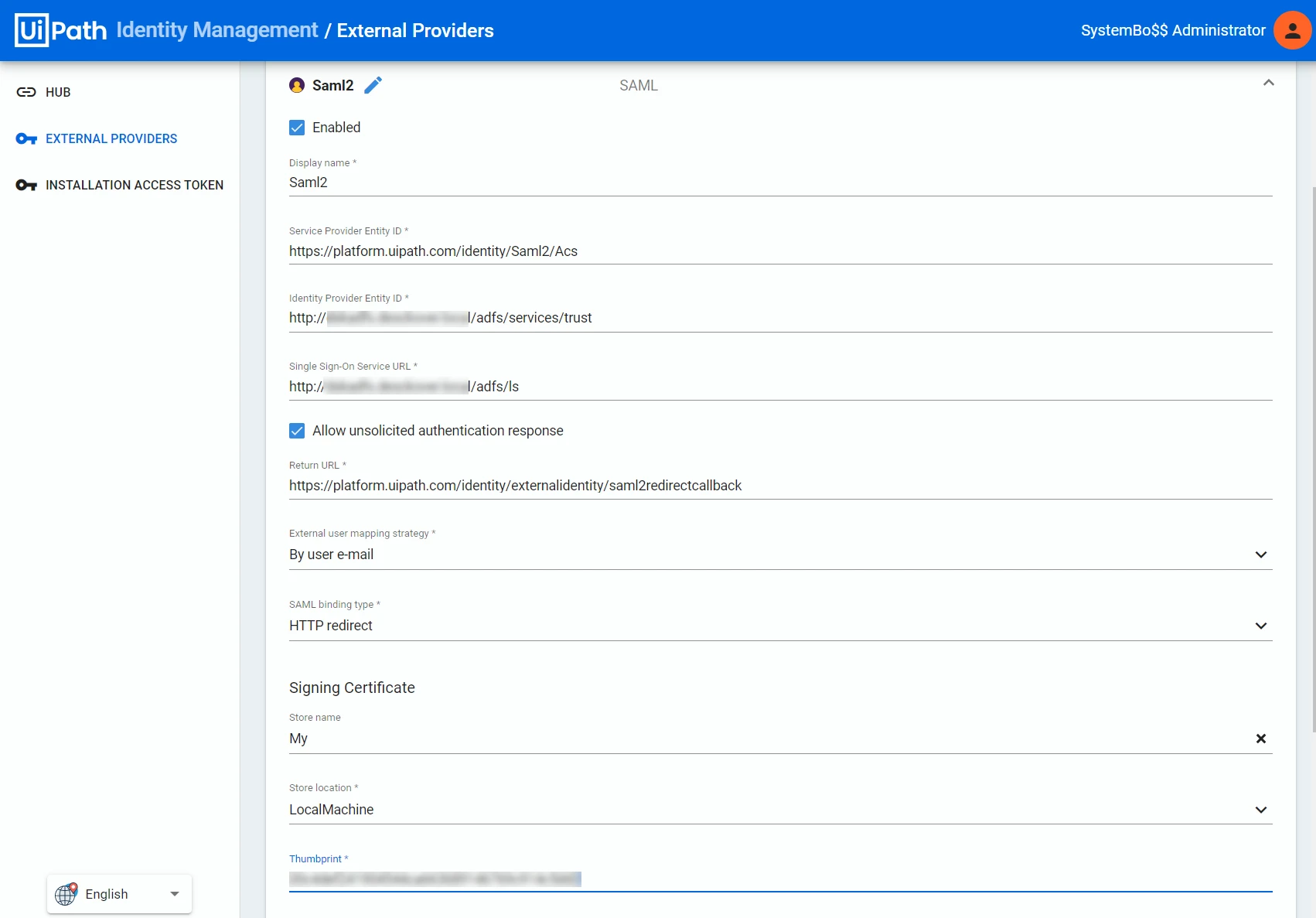Click the Signing Certificate heading
Screen dimensions: 1316x918
tap(352, 688)
